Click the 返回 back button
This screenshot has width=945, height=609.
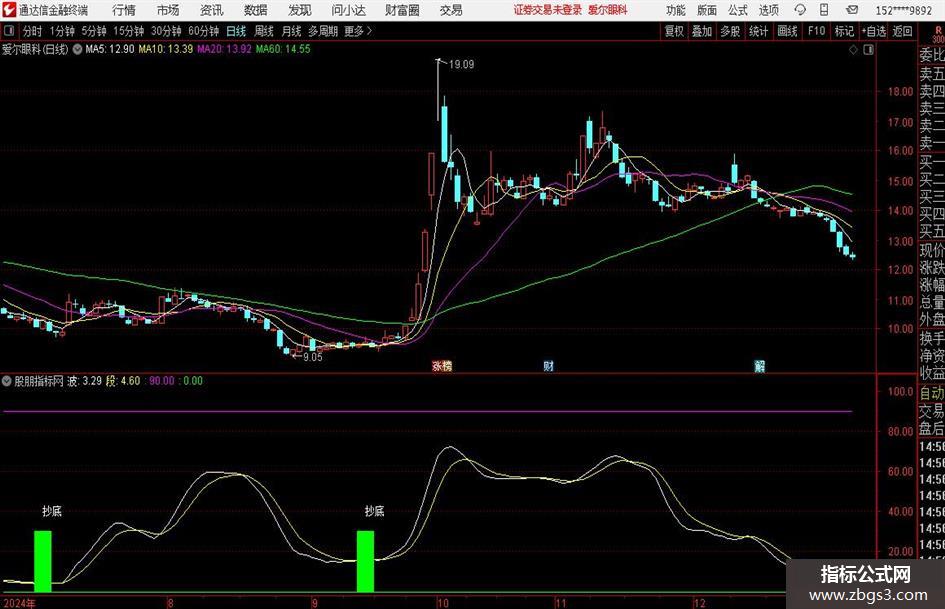click(x=902, y=31)
